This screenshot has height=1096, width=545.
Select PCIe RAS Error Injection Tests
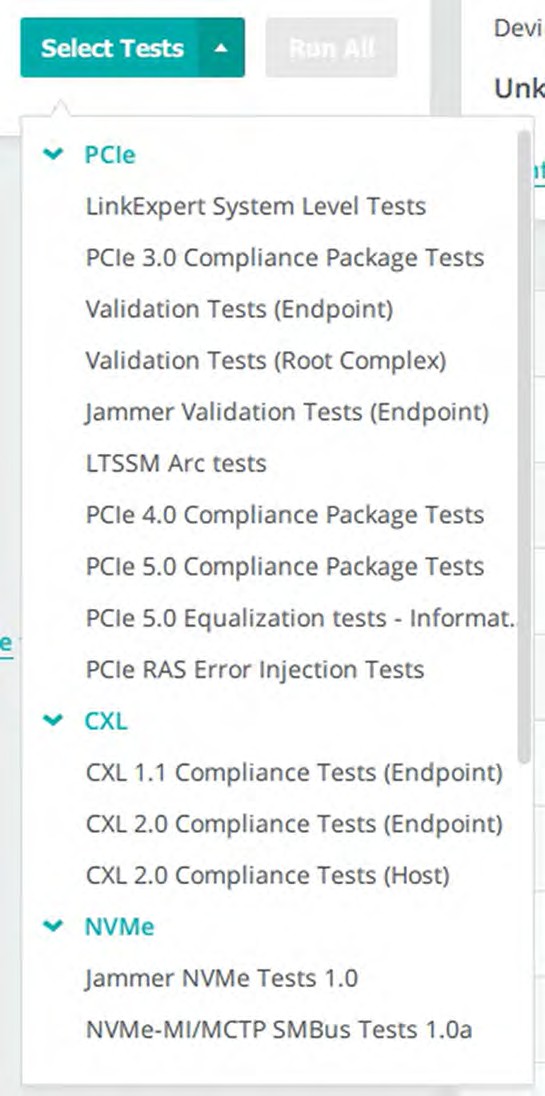(255, 670)
